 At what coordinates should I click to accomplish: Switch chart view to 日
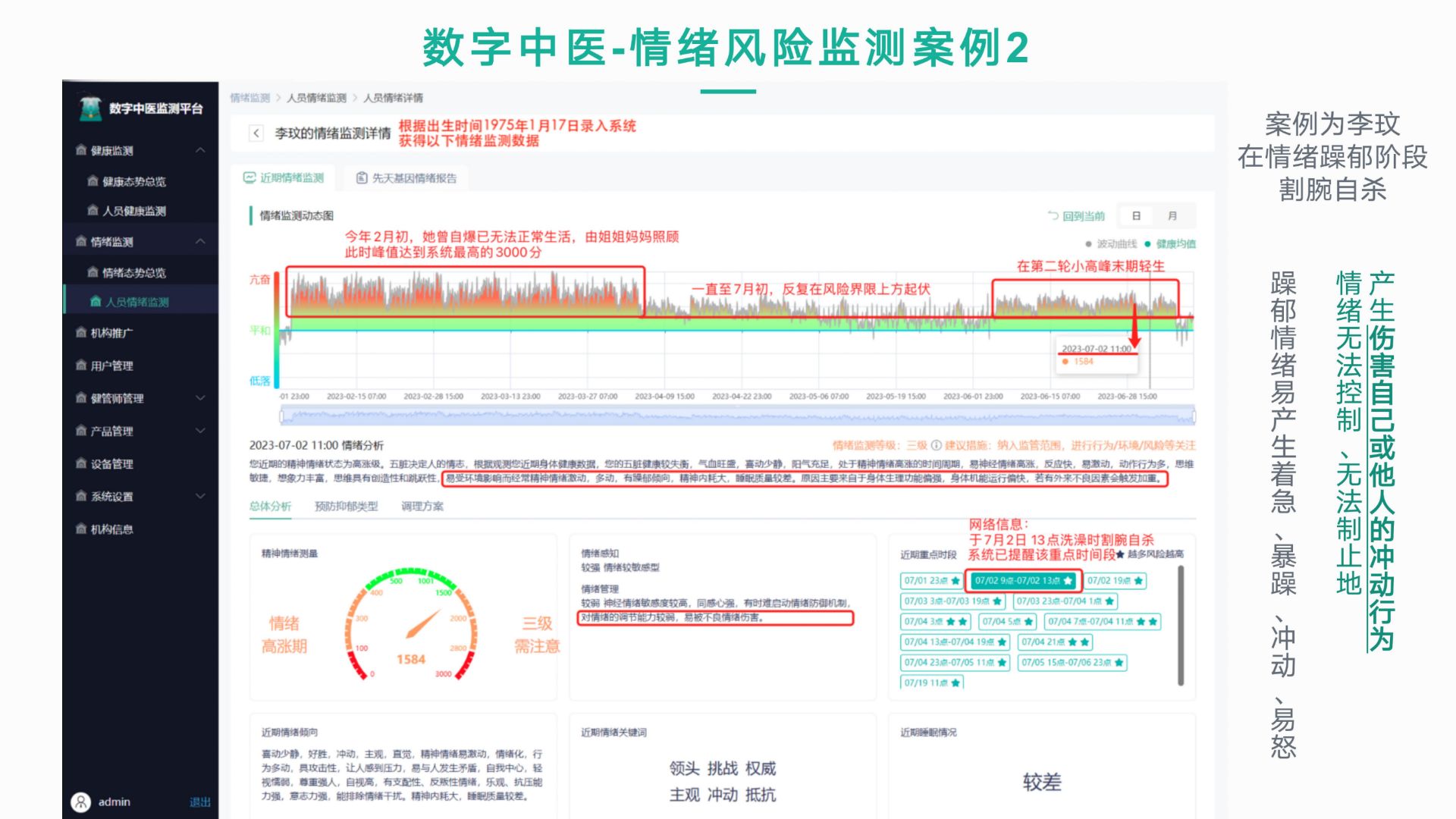[1136, 216]
